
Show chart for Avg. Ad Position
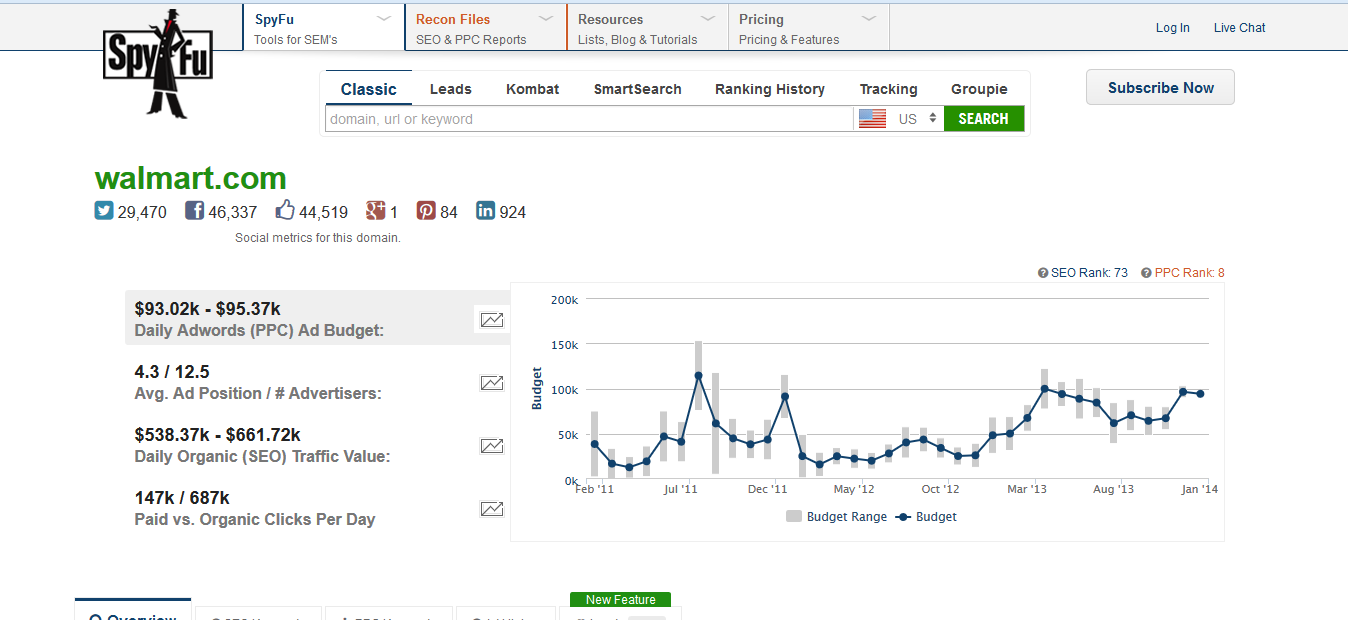491,383
